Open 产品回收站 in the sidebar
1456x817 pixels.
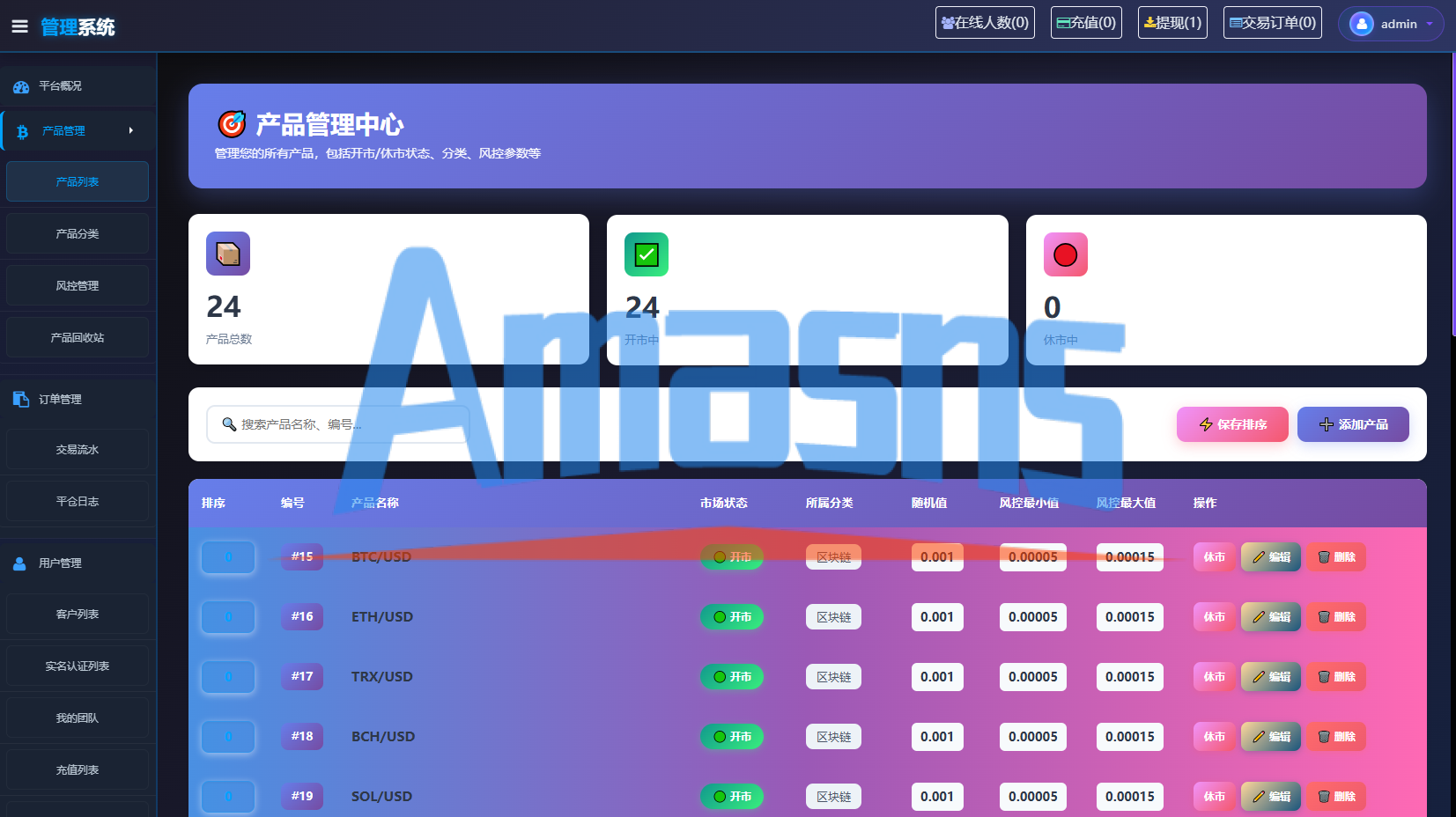(x=78, y=337)
